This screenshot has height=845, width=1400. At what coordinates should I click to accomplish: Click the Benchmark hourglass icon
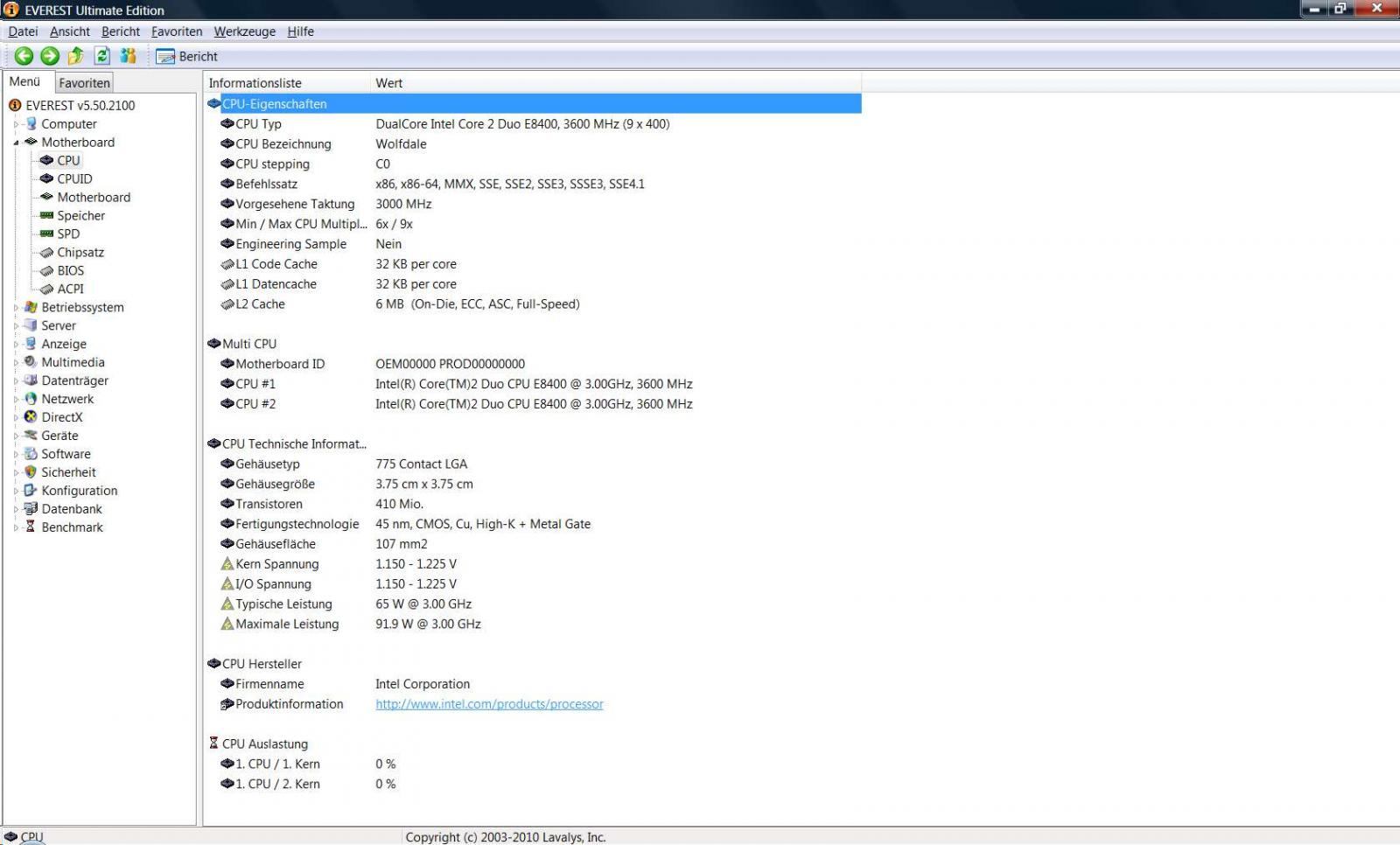31,527
